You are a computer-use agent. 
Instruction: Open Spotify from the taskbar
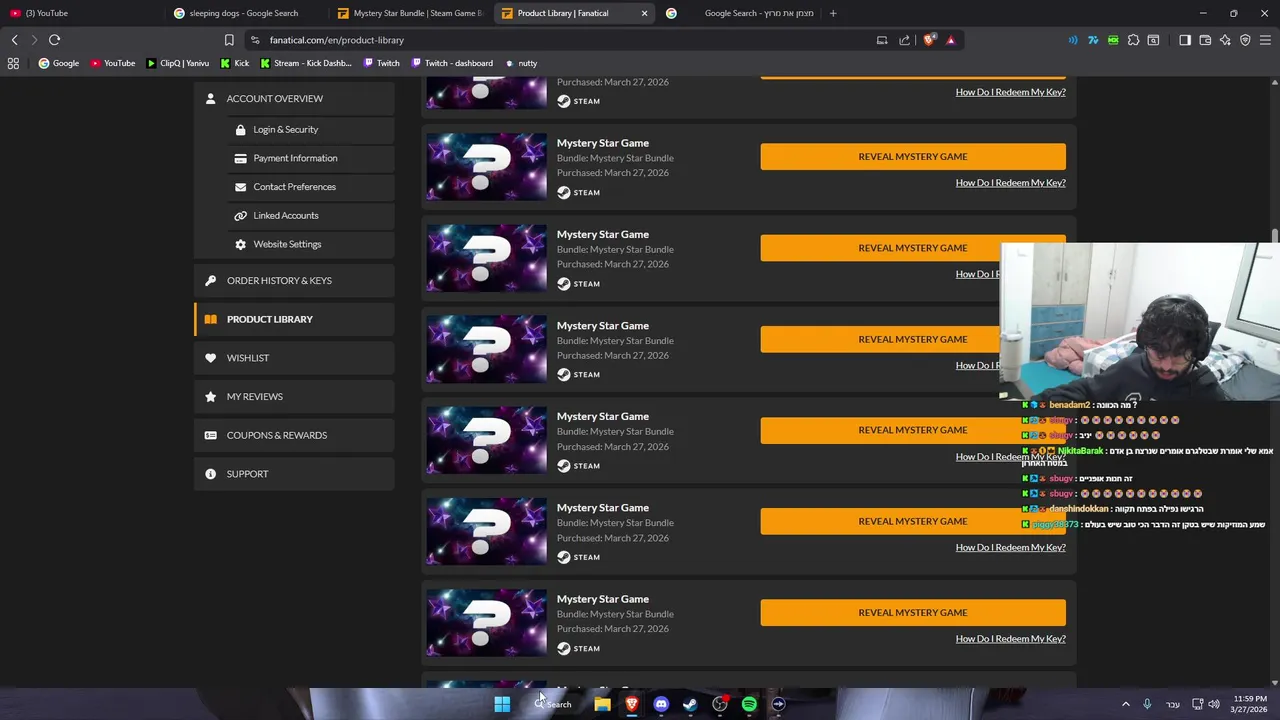(x=749, y=704)
